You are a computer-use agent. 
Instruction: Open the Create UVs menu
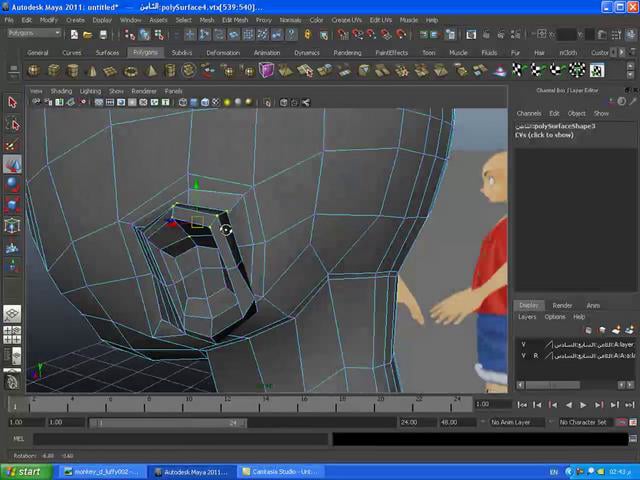coord(347,20)
